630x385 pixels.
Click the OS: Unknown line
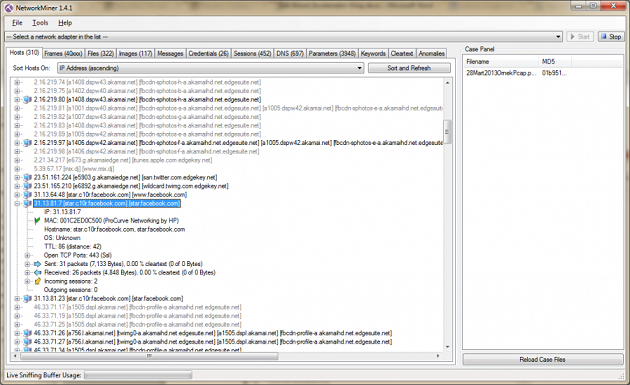coord(62,238)
